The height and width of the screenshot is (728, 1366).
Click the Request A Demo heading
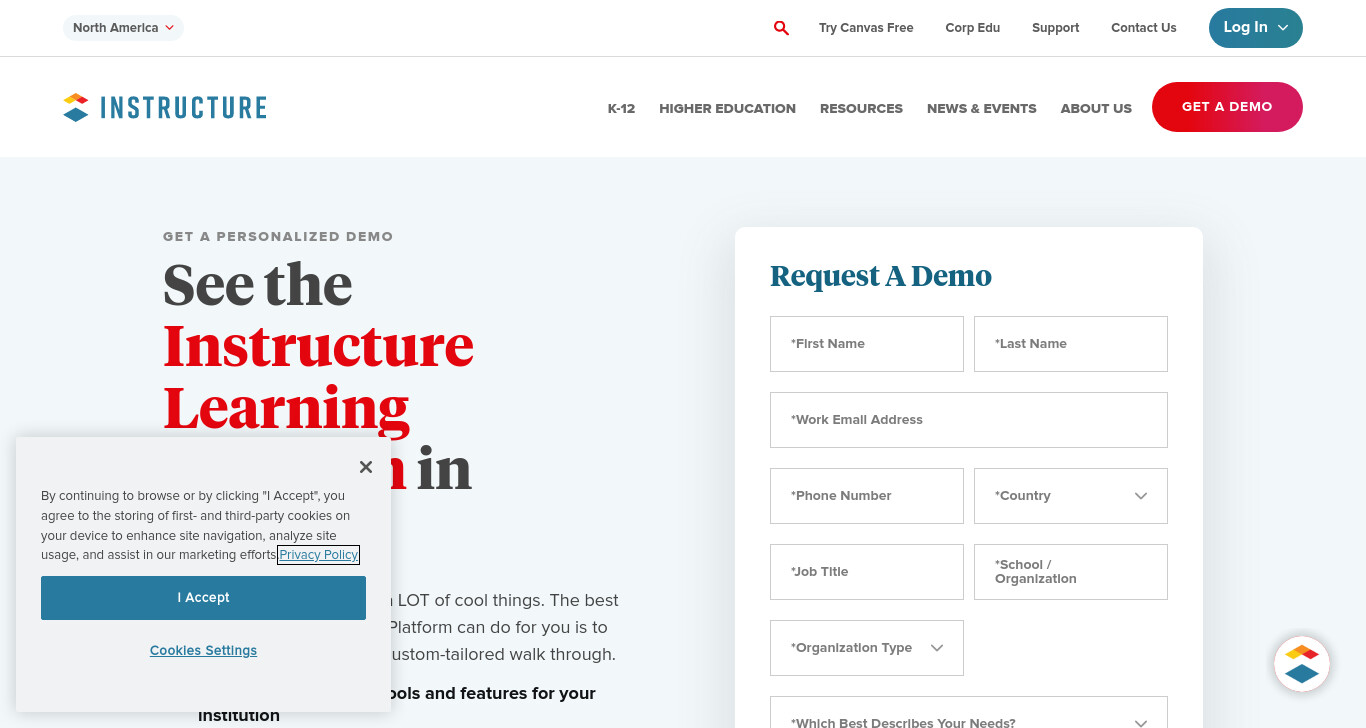881,276
